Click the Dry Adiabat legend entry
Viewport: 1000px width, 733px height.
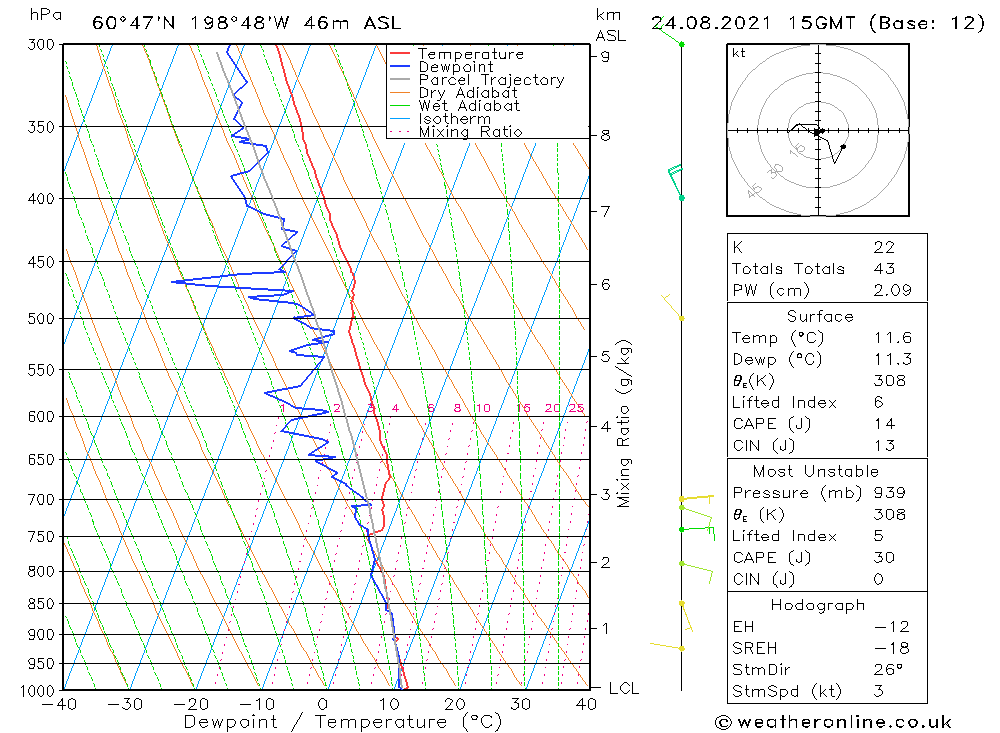coord(453,93)
